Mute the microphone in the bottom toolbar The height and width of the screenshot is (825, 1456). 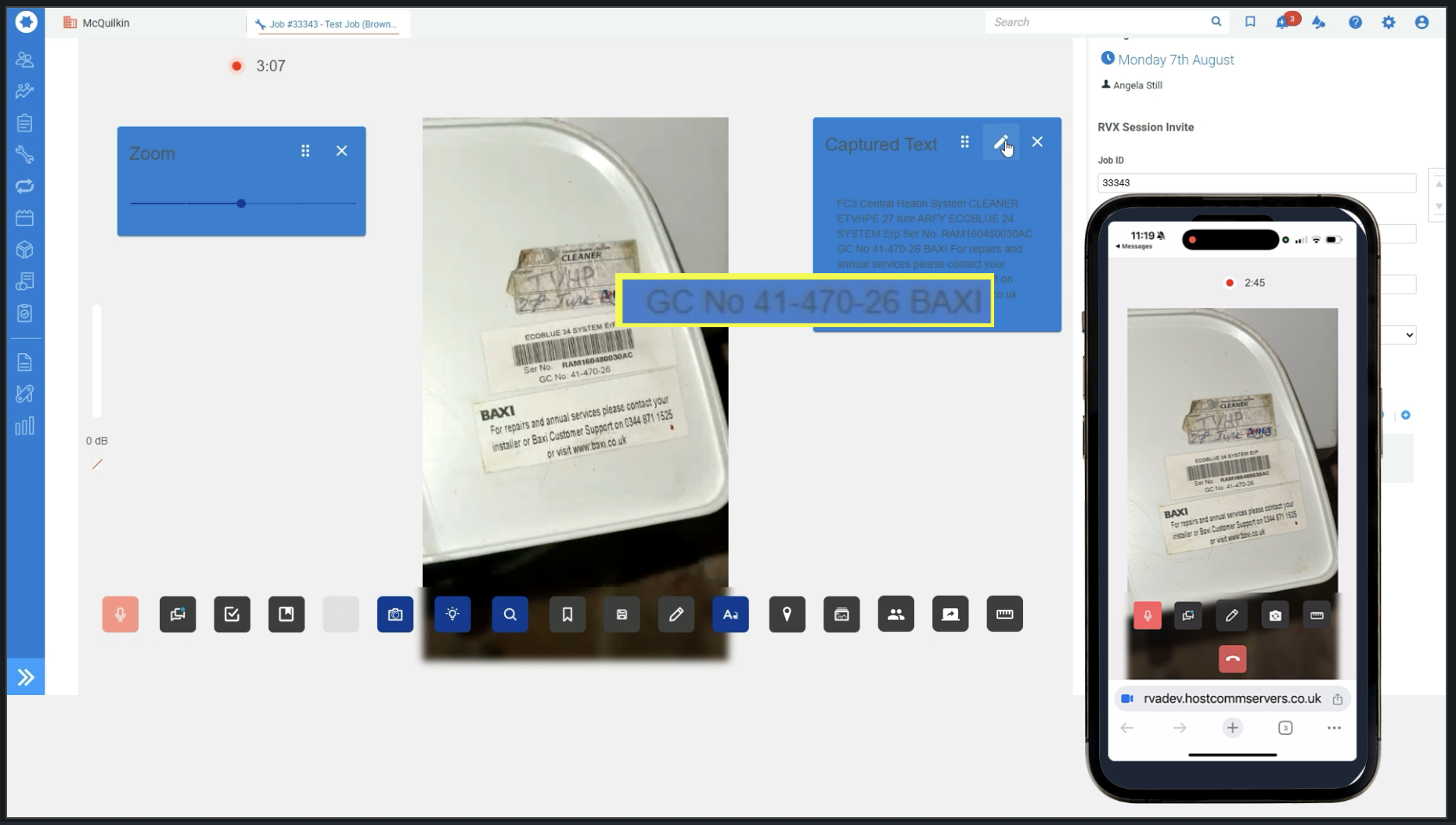click(120, 614)
